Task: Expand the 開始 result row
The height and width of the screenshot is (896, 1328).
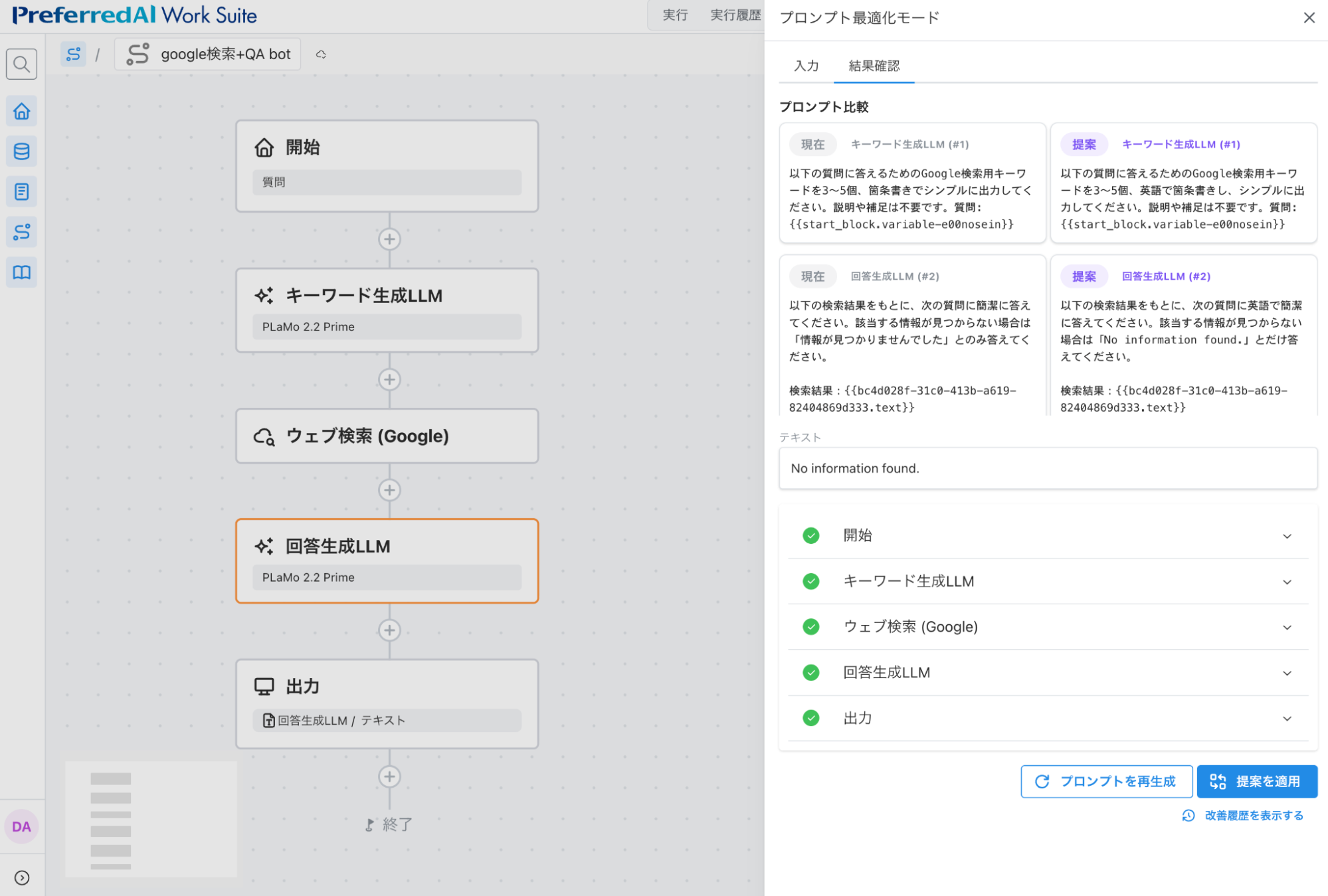Action: [1286, 536]
